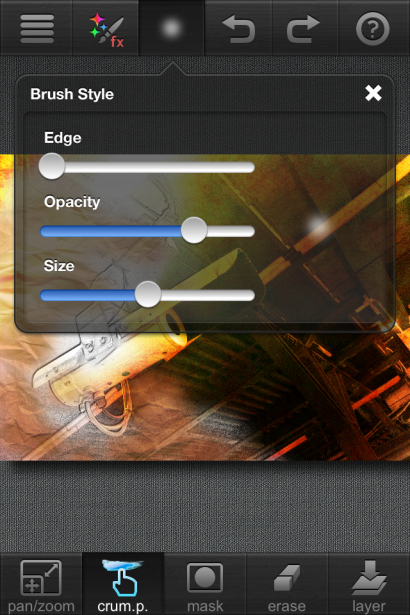Screen dimensions: 410x615
Task: Open the layer tool
Action: (369, 586)
